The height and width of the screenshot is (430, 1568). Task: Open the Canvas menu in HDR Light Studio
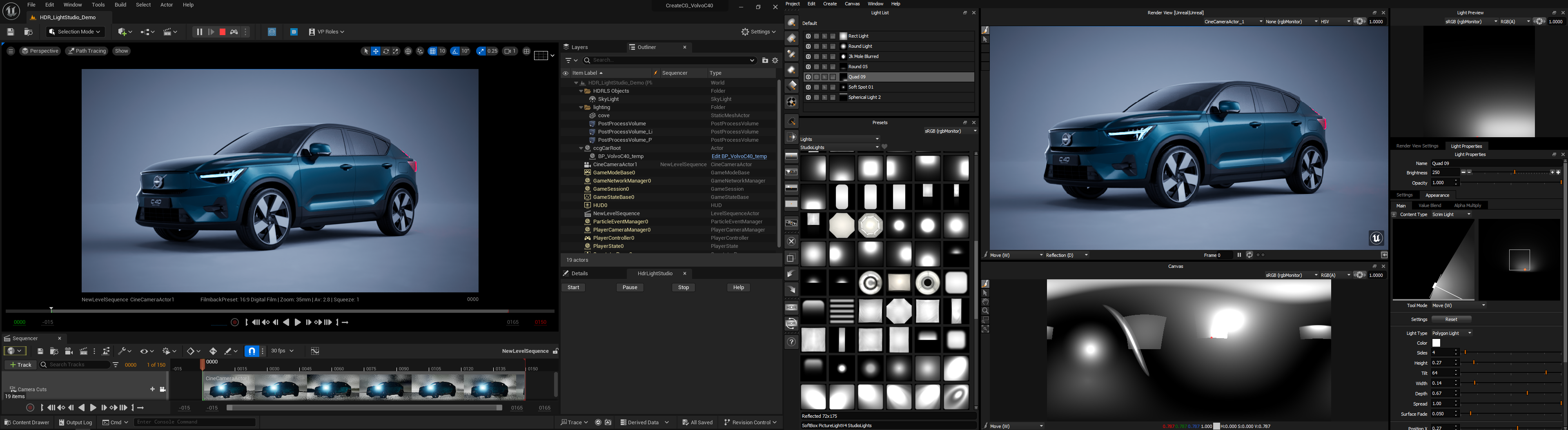pyautogui.click(x=852, y=4)
